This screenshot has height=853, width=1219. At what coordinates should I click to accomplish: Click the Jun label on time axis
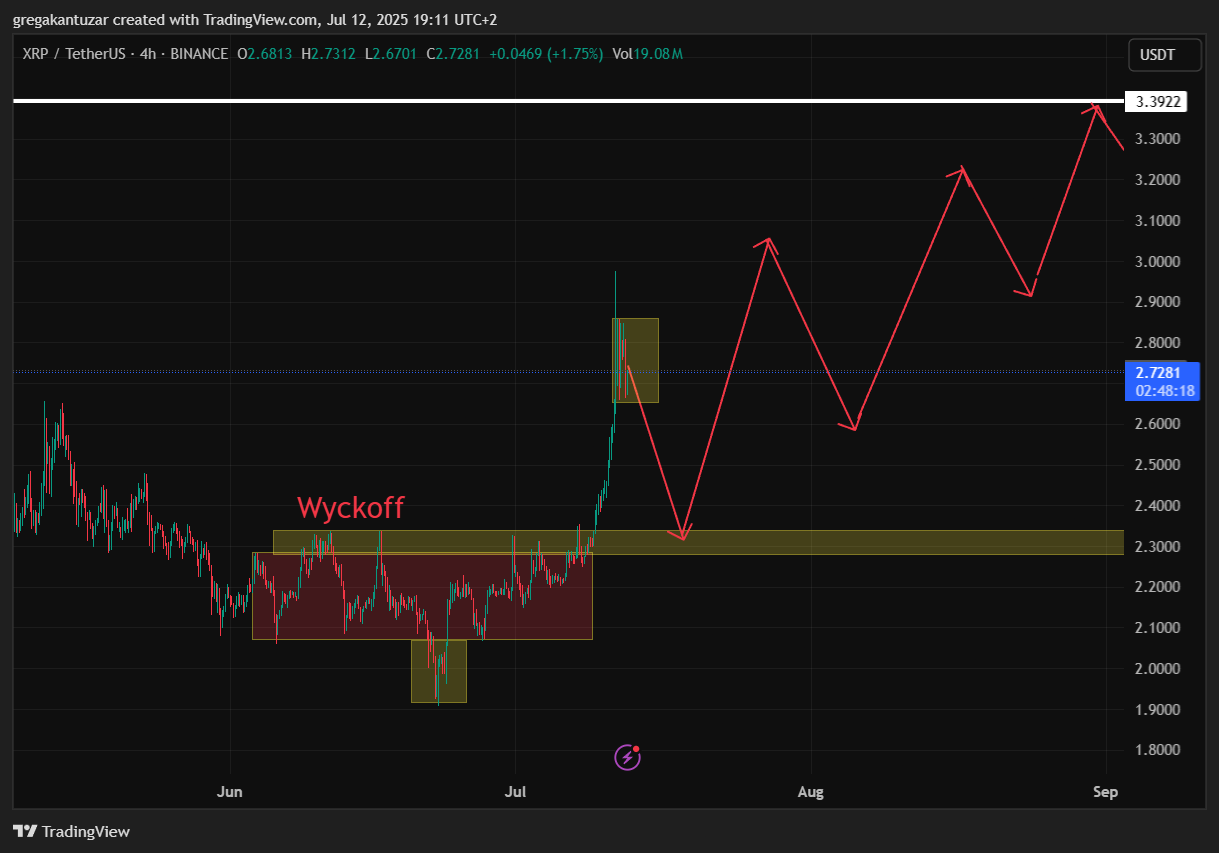[x=230, y=792]
